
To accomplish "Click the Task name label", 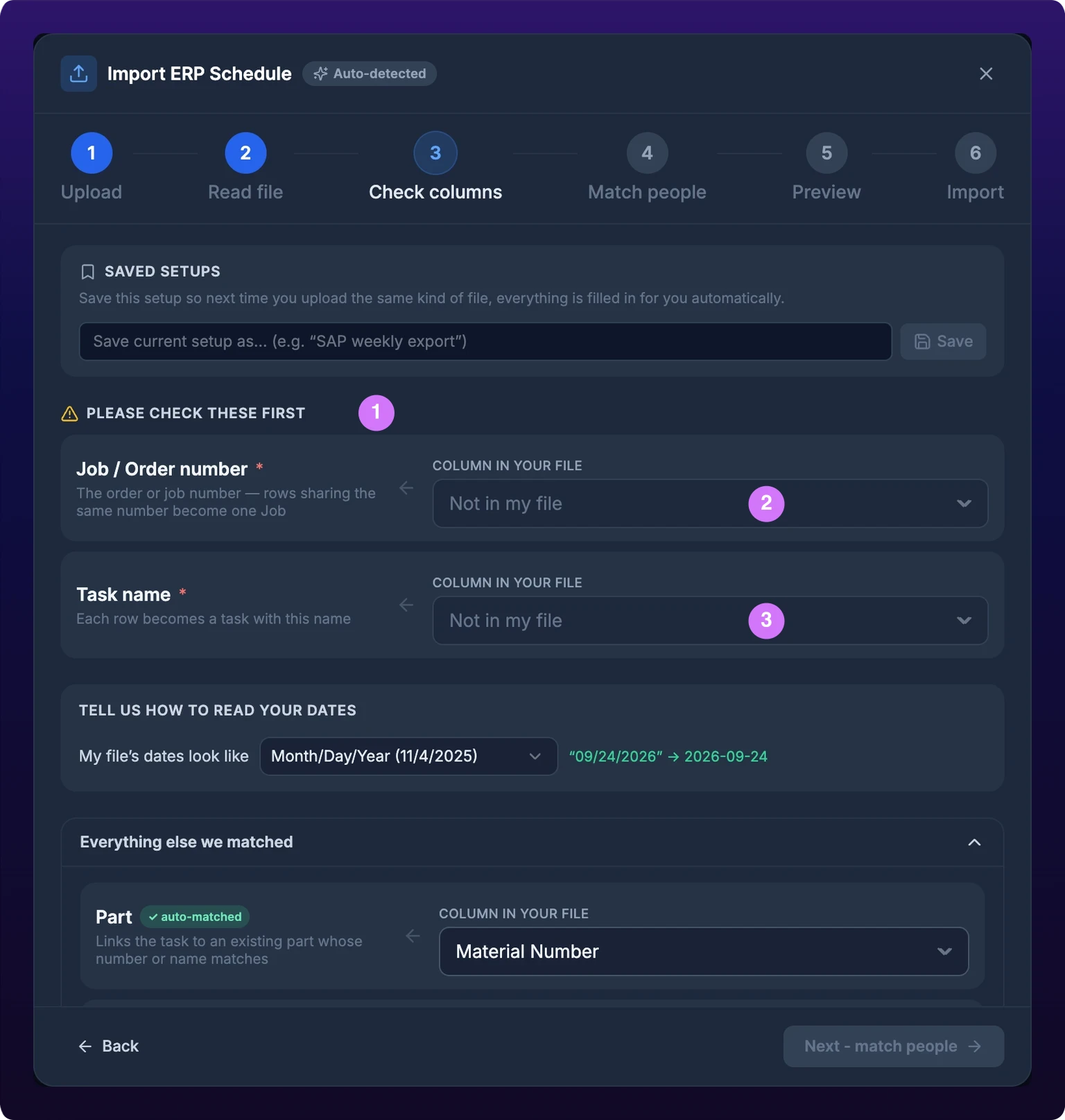I will pos(123,594).
